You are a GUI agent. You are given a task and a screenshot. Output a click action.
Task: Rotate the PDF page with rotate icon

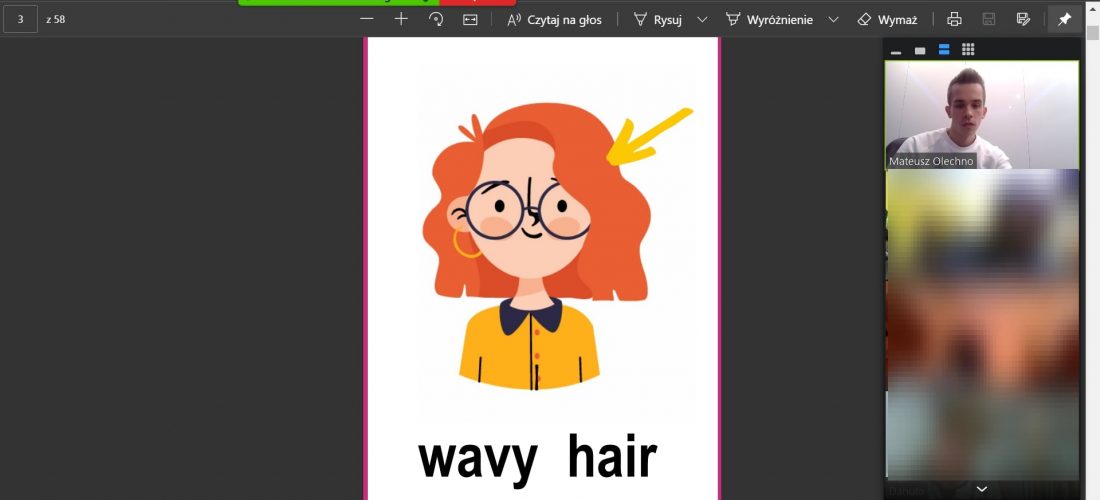tap(436, 20)
